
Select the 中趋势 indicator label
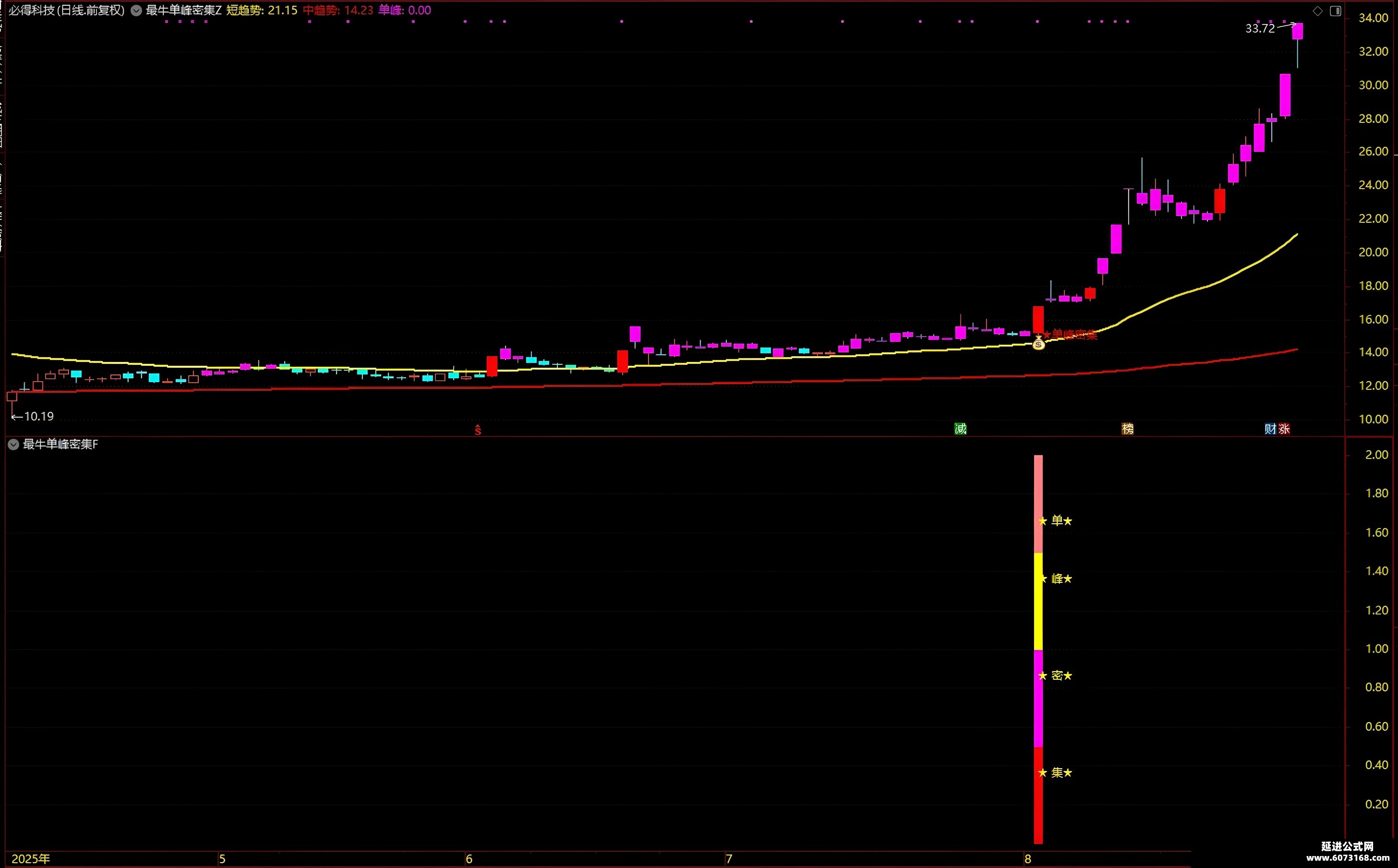pyautogui.click(x=322, y=11)
